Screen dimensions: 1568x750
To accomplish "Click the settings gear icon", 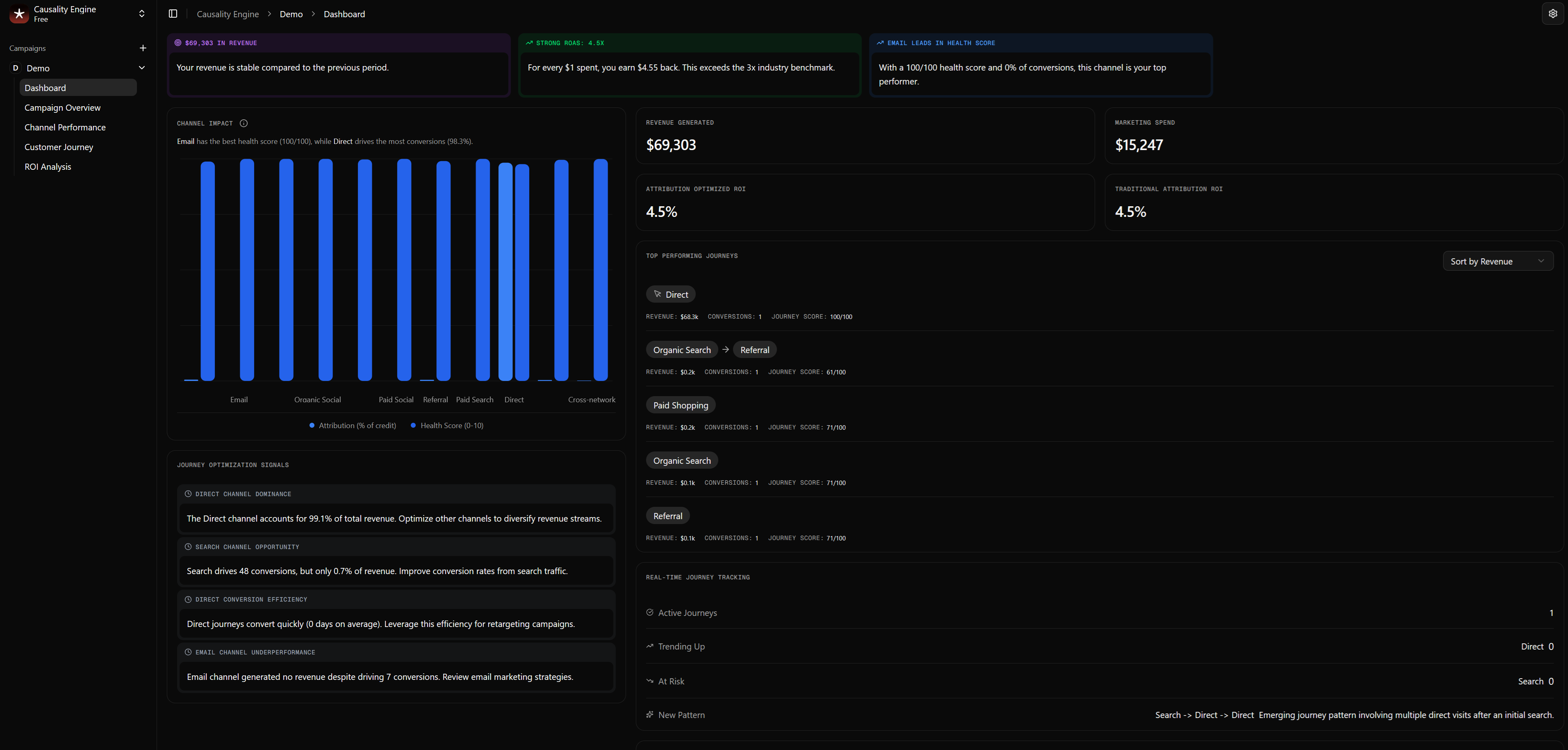I will (x=1553, y=14).
